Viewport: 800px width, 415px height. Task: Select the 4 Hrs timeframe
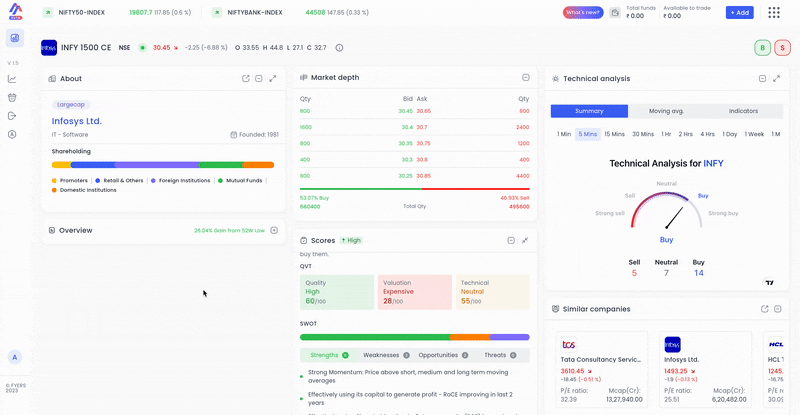pos(707,134)
